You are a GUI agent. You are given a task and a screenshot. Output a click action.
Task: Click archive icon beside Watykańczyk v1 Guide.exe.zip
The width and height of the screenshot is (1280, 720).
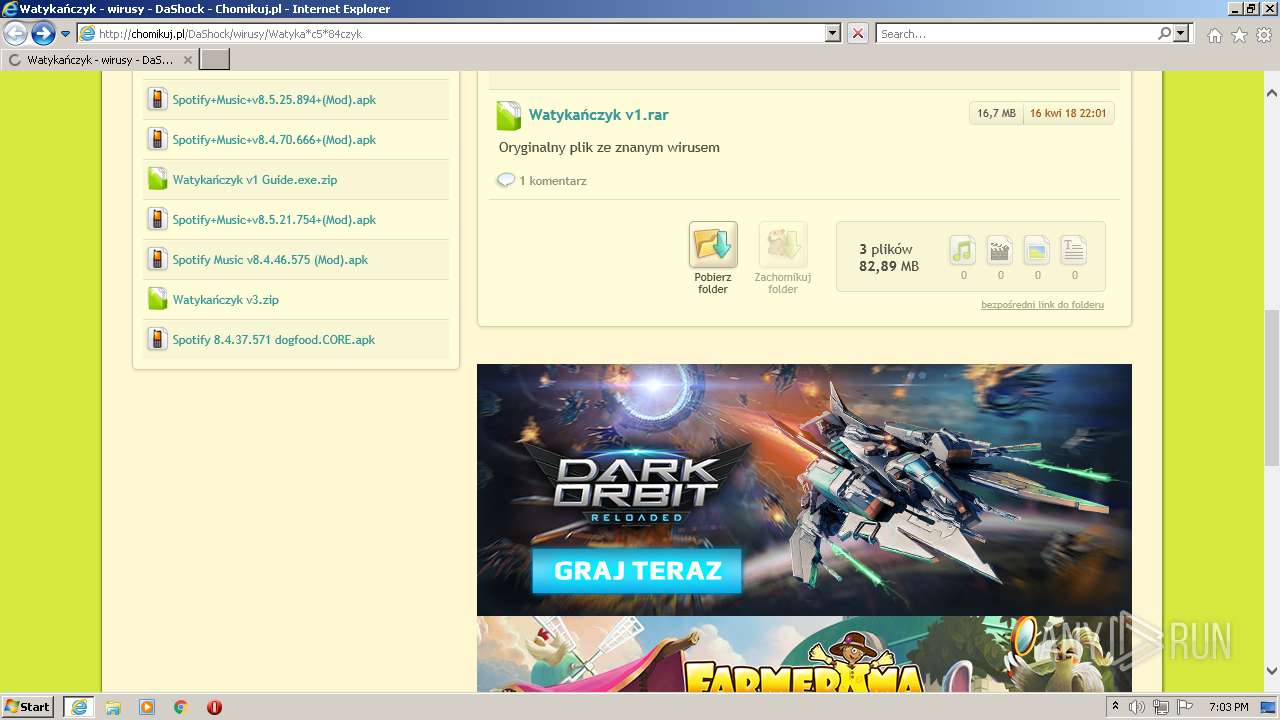coord(157,179)
